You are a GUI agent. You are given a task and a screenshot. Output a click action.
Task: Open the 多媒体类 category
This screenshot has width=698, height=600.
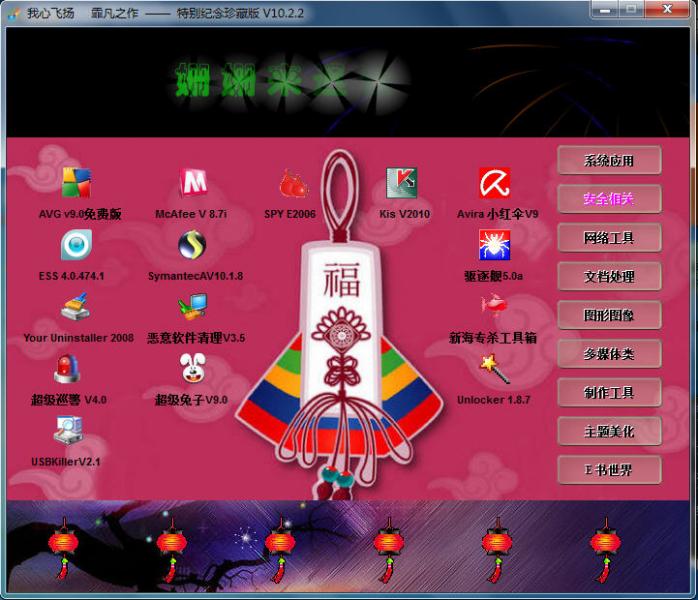point(609,354)
